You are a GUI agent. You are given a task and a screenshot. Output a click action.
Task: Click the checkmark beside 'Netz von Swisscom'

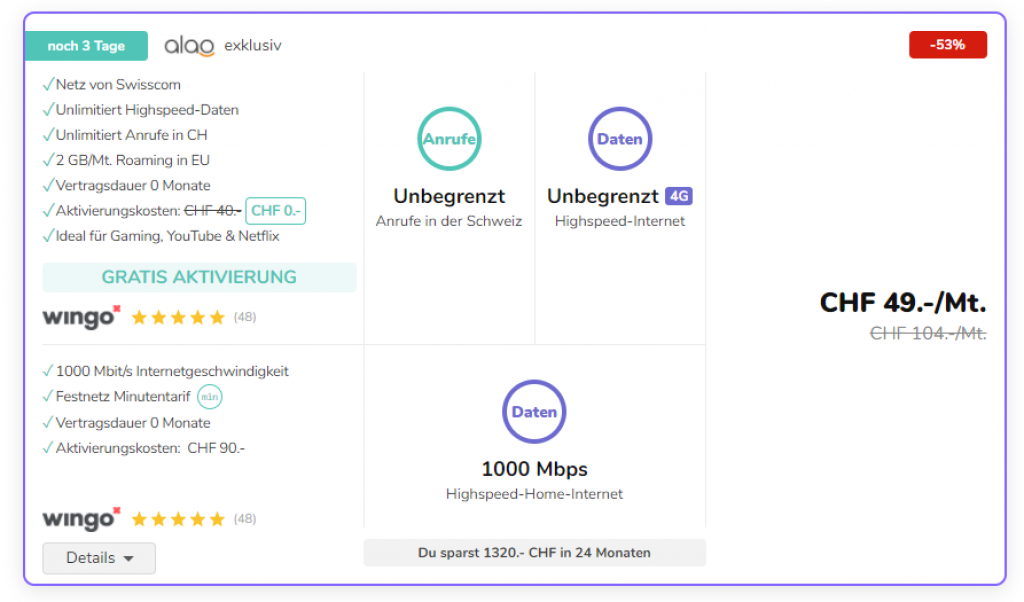(x=48, y=85)
